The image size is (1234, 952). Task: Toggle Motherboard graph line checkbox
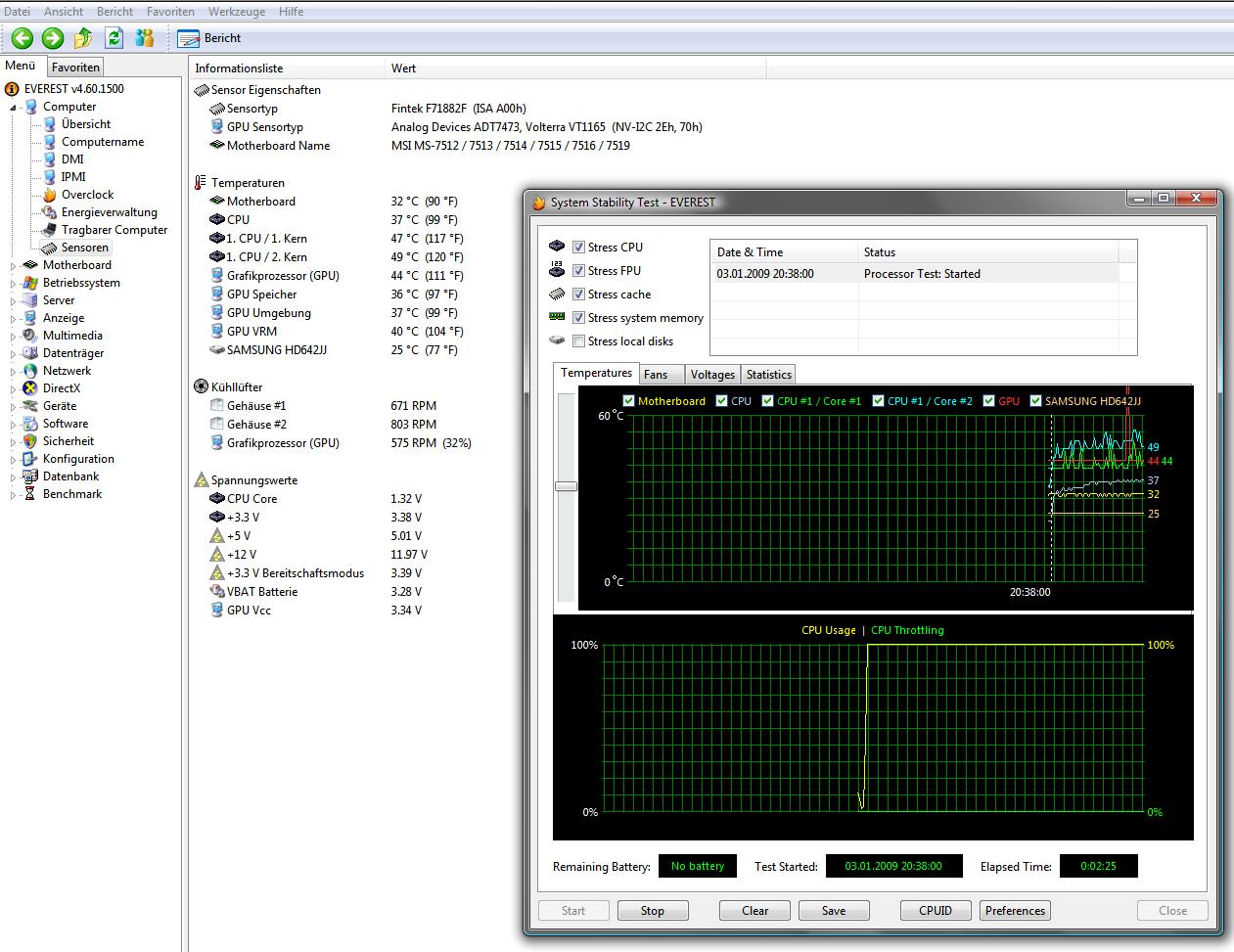coord(629,401)
